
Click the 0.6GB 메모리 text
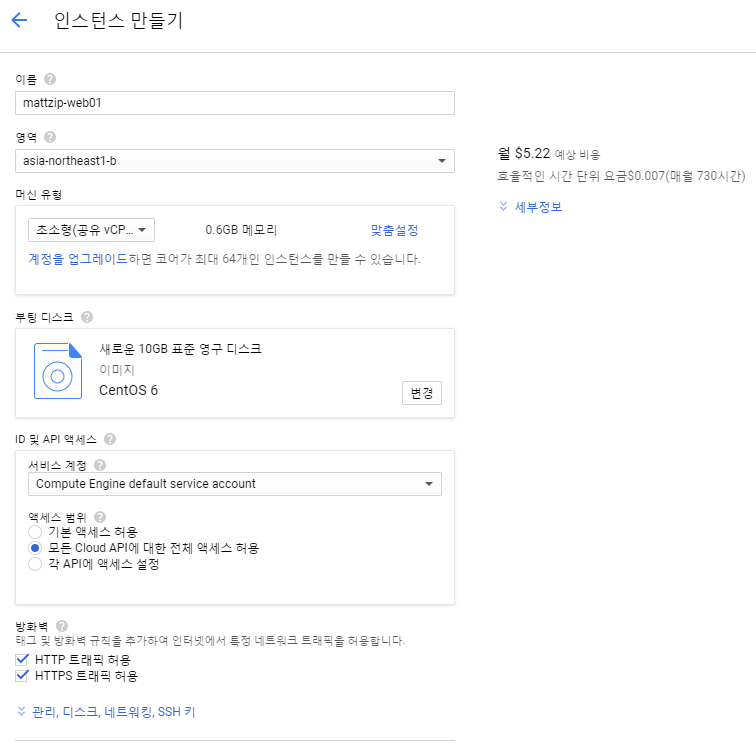241,230
